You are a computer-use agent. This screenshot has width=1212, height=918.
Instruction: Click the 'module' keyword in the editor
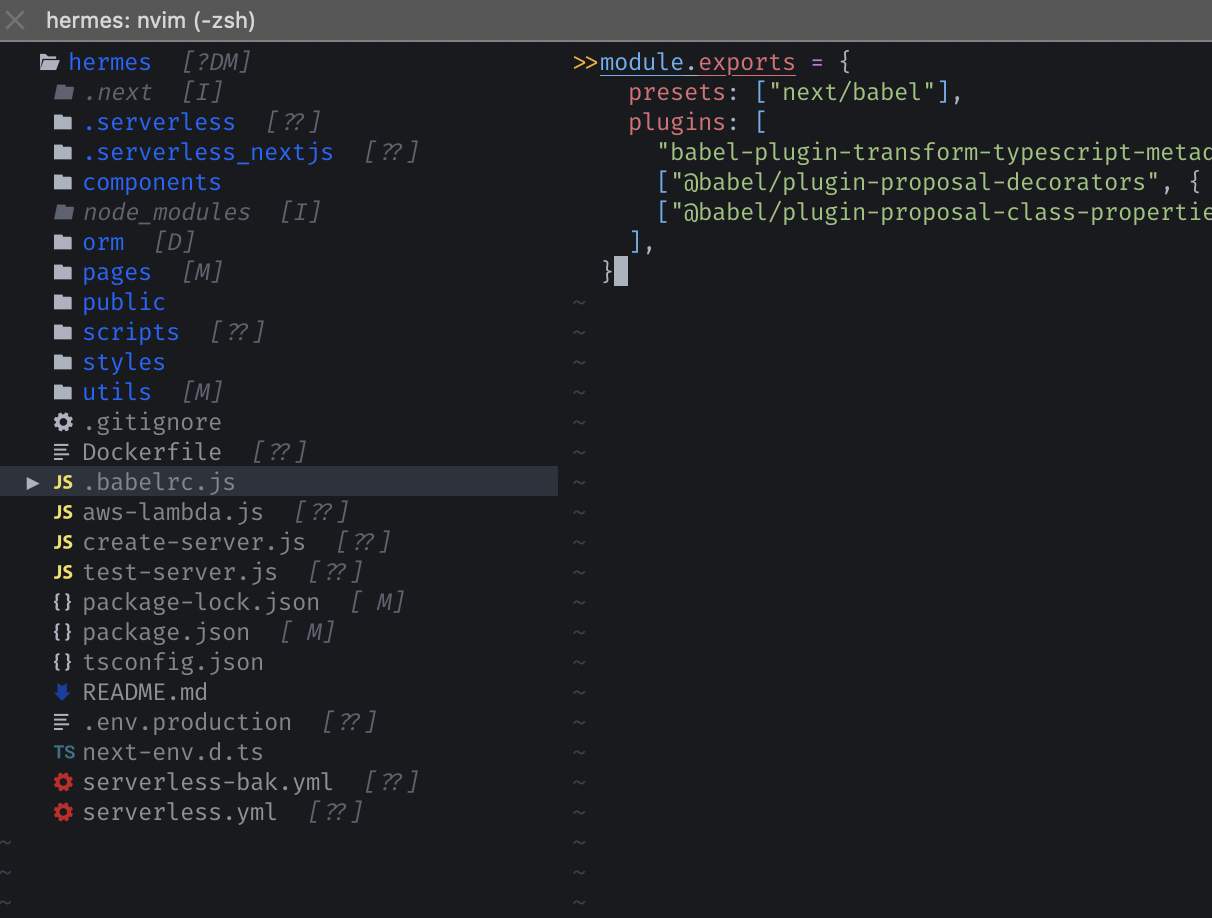642,62
